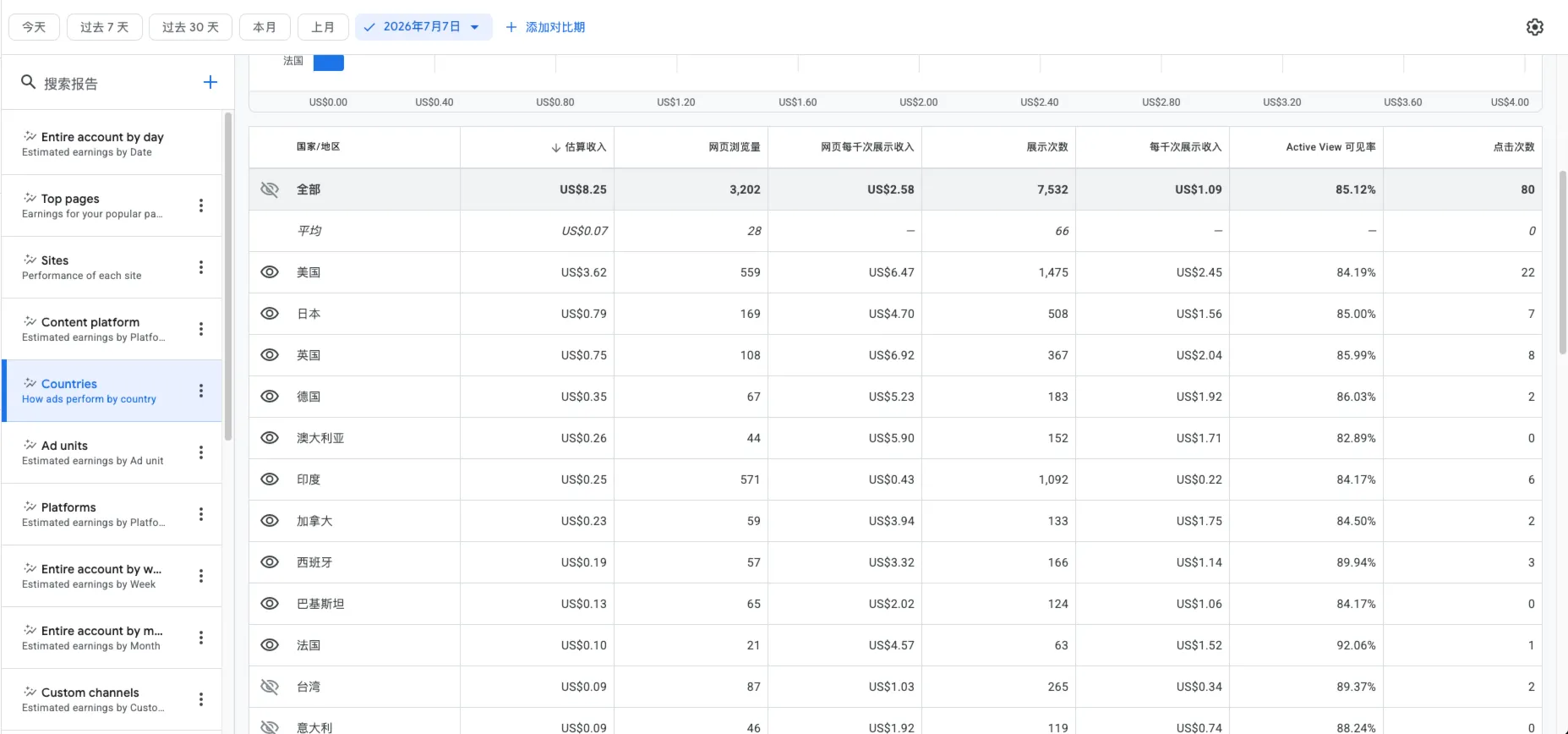Open more options for Countries report
The height and width of the screenshot is (734, 1568).
click(201, 391)
